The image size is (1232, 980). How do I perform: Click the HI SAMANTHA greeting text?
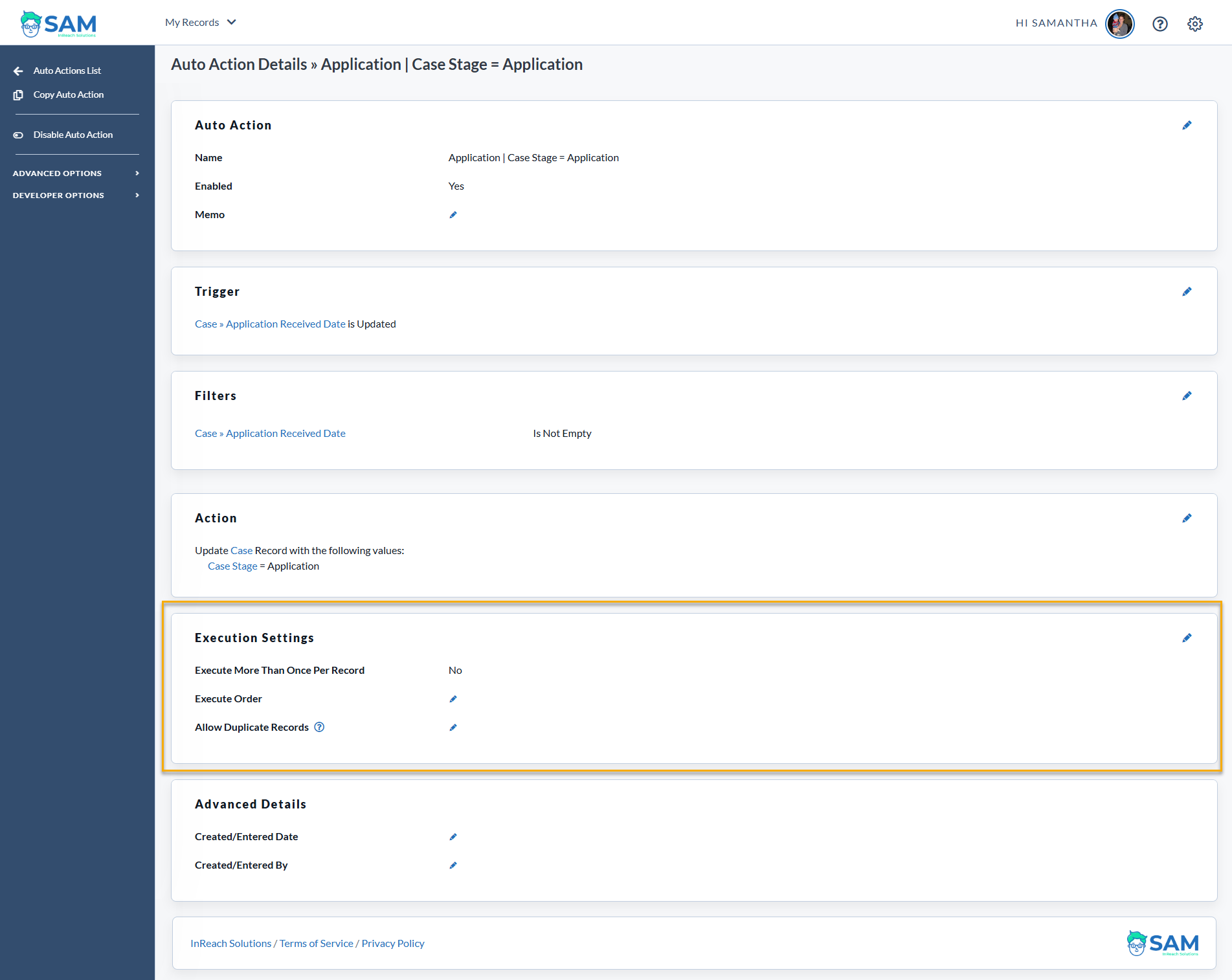pyautogui.click(x=1057, y=23)
